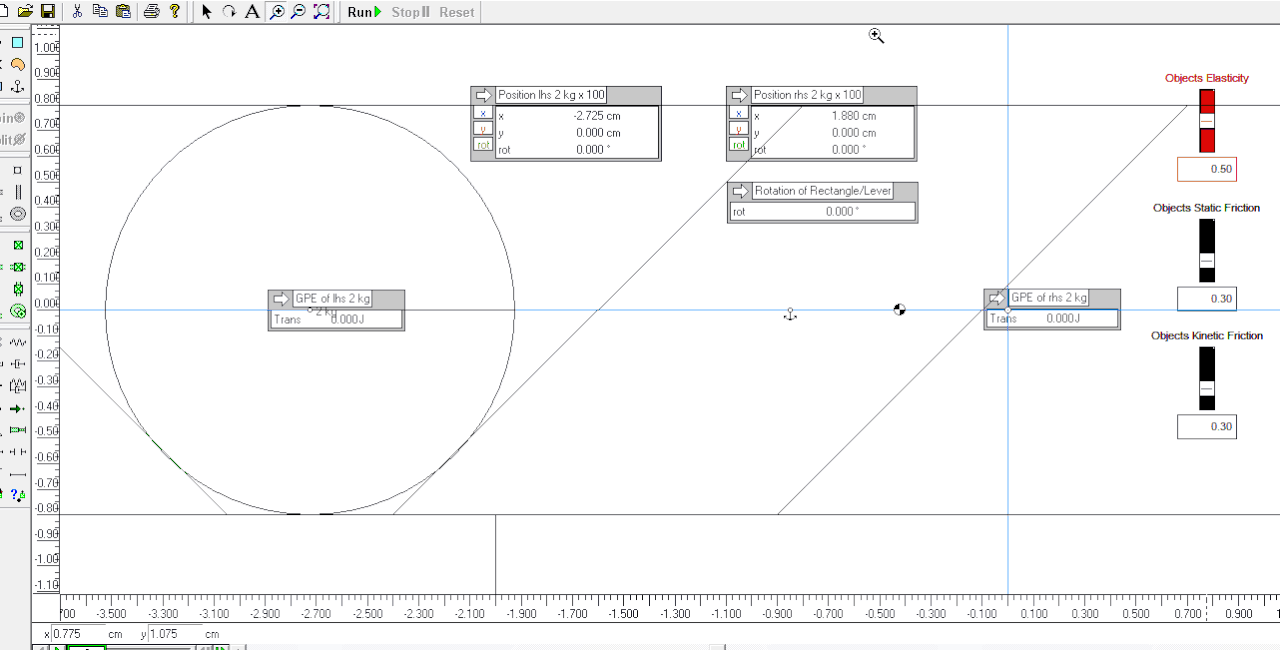Click the y coordinate field showing 1.075
The width and height of the screenshot is (1280, 650).
[x=175, y=634]
